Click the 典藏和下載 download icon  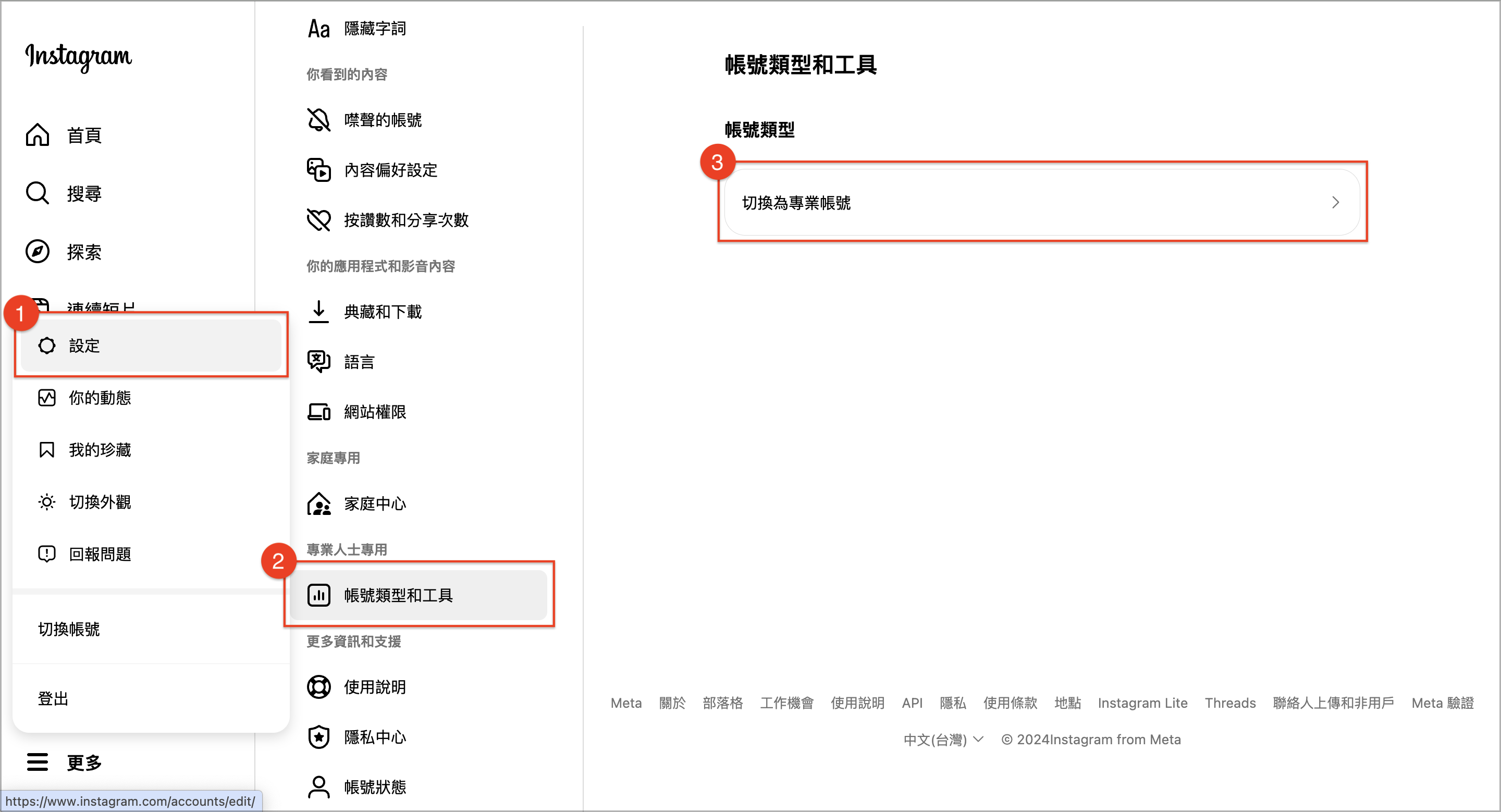click(319, 312)
